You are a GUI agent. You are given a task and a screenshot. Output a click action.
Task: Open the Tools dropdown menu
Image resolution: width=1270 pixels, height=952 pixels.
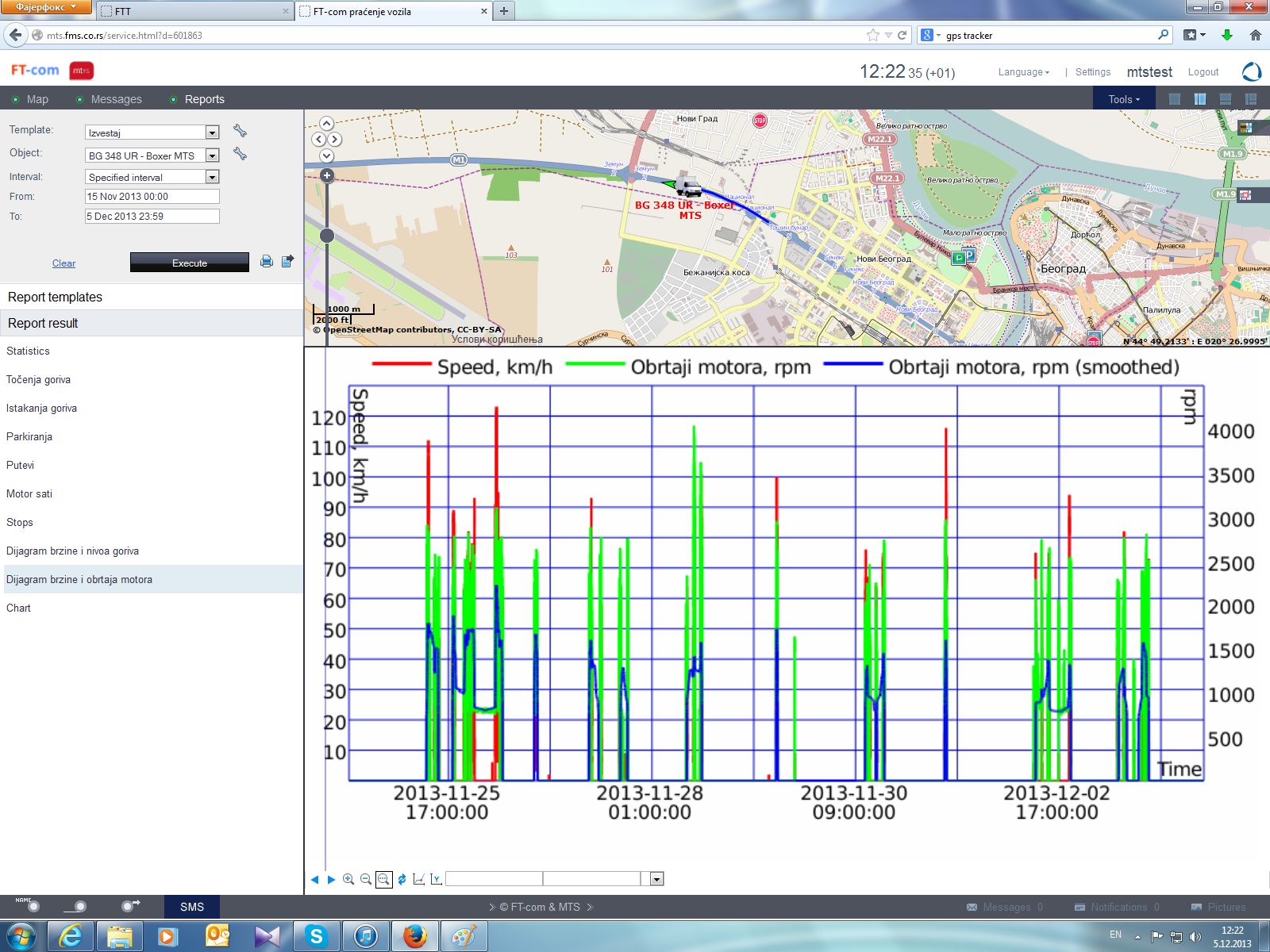click(x=1124, y=99)
